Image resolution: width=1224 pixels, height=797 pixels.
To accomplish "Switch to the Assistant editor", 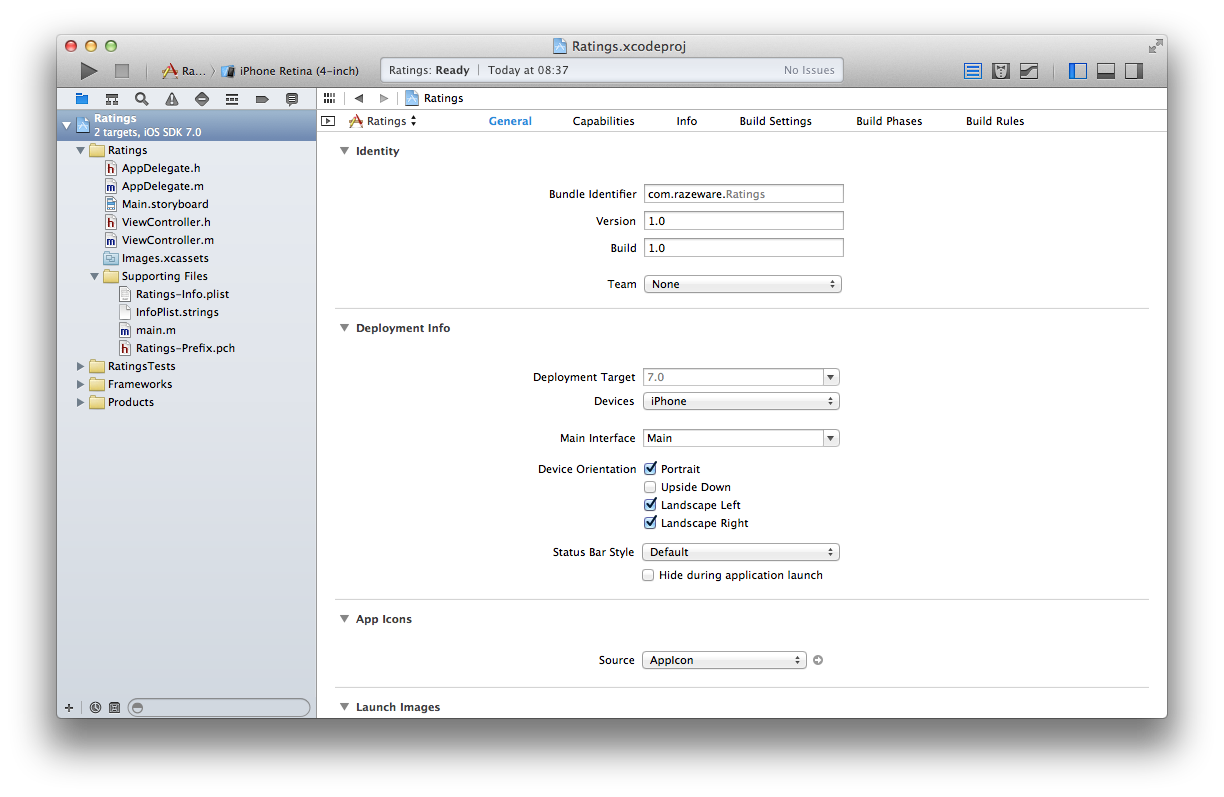I will pyautogui.click(x=1001, y=71).
